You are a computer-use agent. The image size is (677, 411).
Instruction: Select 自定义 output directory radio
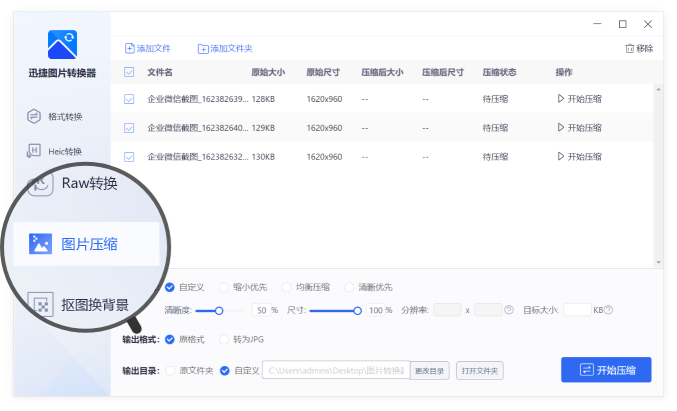click(225, 370)
